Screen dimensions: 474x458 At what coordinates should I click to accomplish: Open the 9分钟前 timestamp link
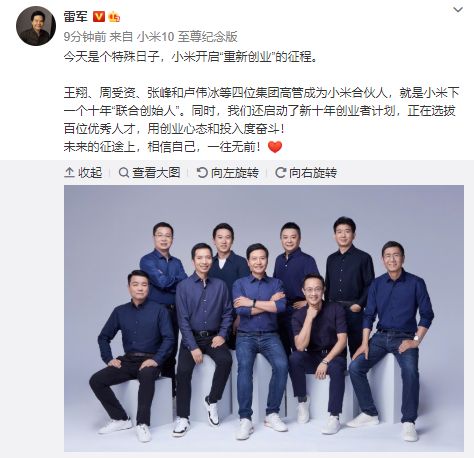point(85,37)
